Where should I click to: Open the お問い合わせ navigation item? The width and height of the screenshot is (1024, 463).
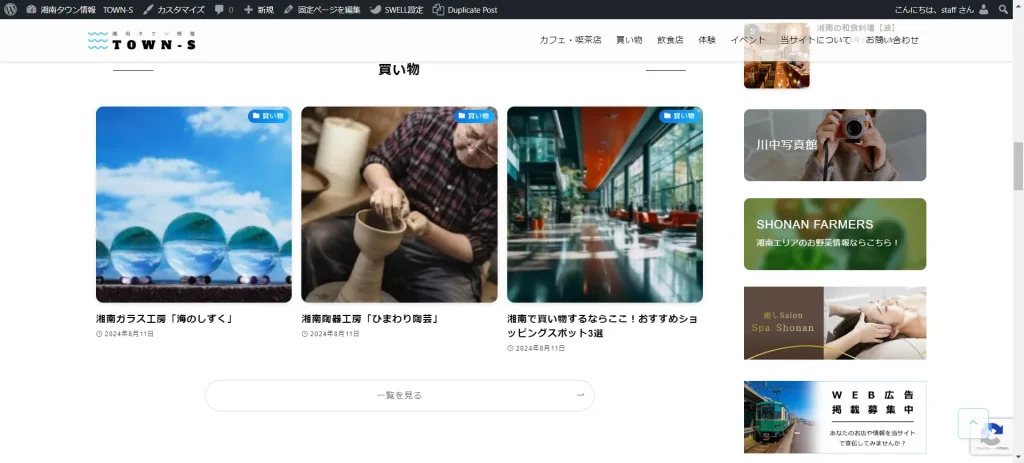[892, 40]
